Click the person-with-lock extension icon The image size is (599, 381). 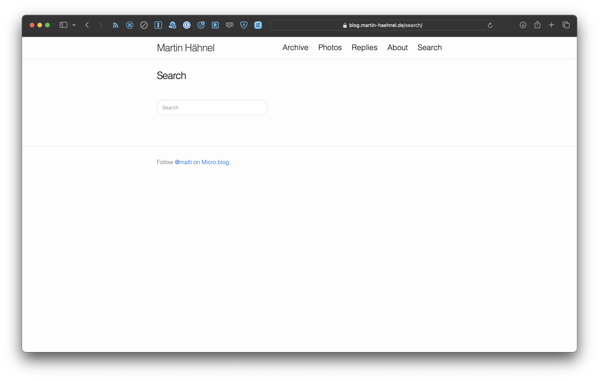172,25
